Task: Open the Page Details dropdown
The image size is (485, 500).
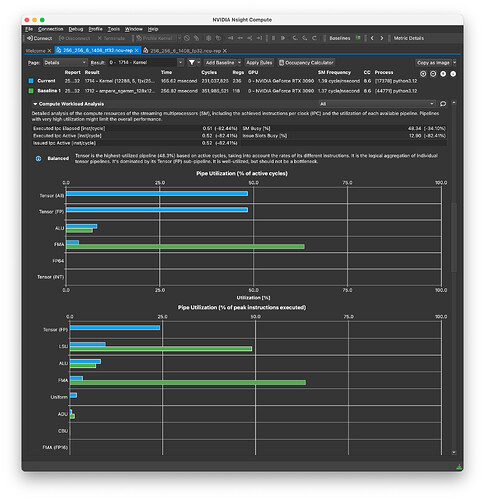Action: click(x=65, y=63)
